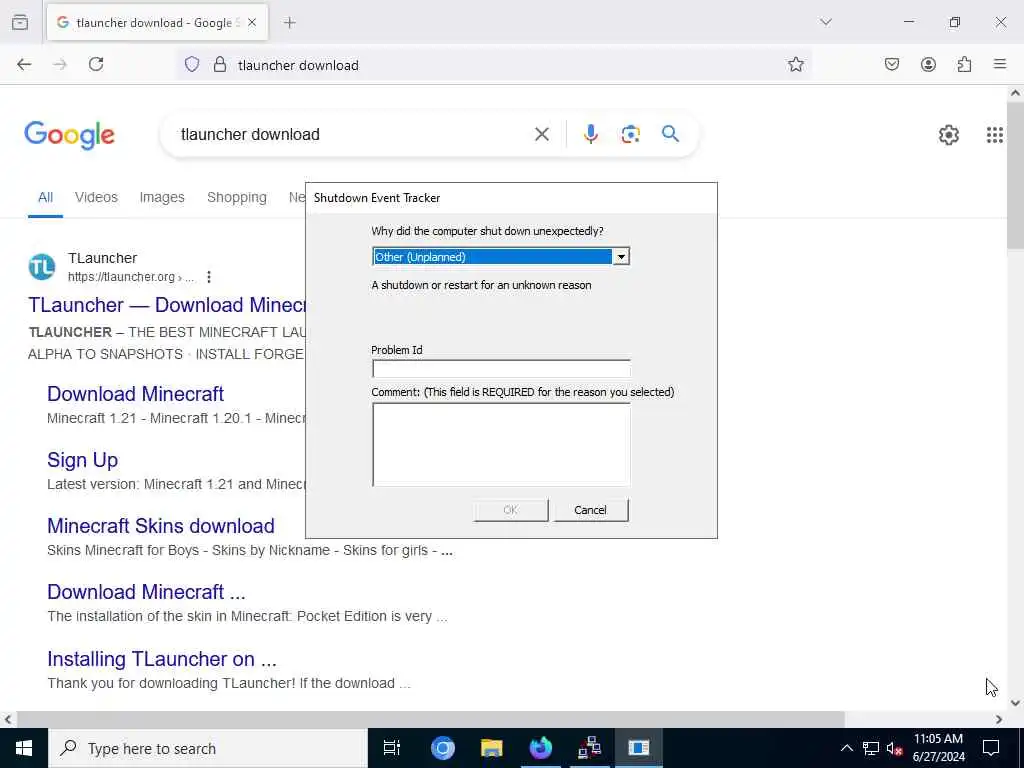Viewport: 1024px width, 768px height.
Task: Click the Firefox View icon in tab bar
Action: click(20, 22)
